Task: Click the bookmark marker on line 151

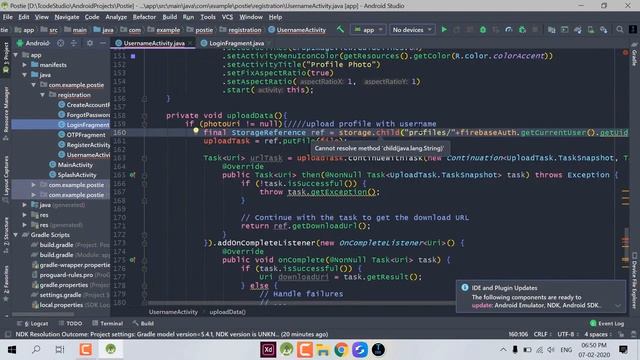Action: click(133, 56)
